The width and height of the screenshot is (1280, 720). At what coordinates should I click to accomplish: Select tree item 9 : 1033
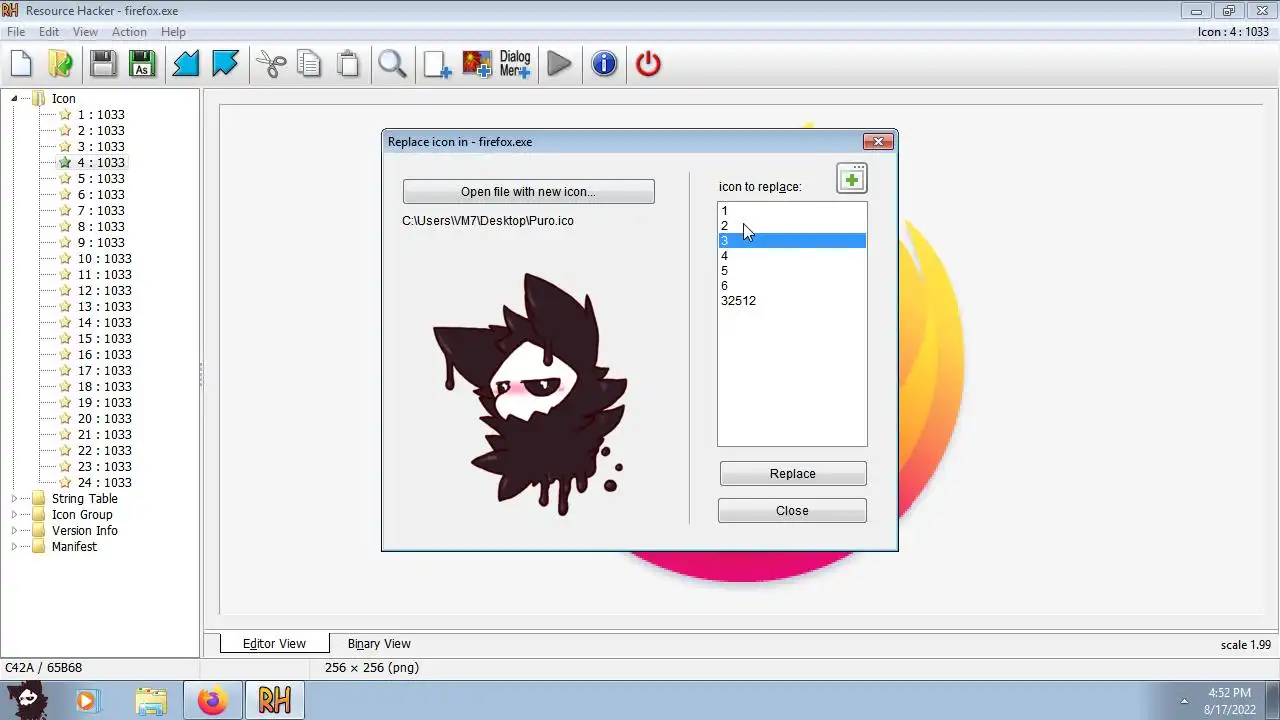coord(101,242)
